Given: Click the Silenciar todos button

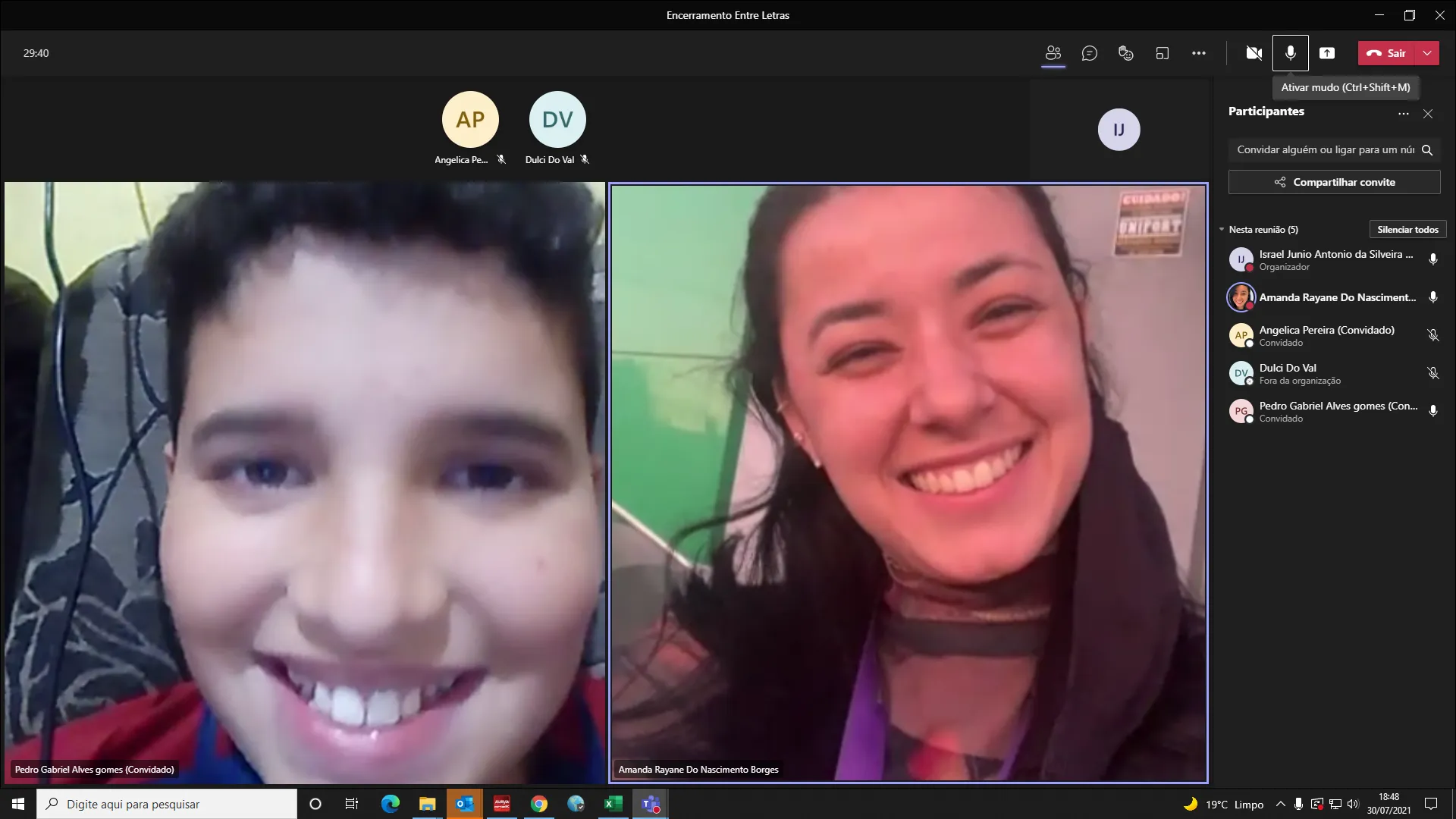Looking at the screenshot, I should [1407, 229].
